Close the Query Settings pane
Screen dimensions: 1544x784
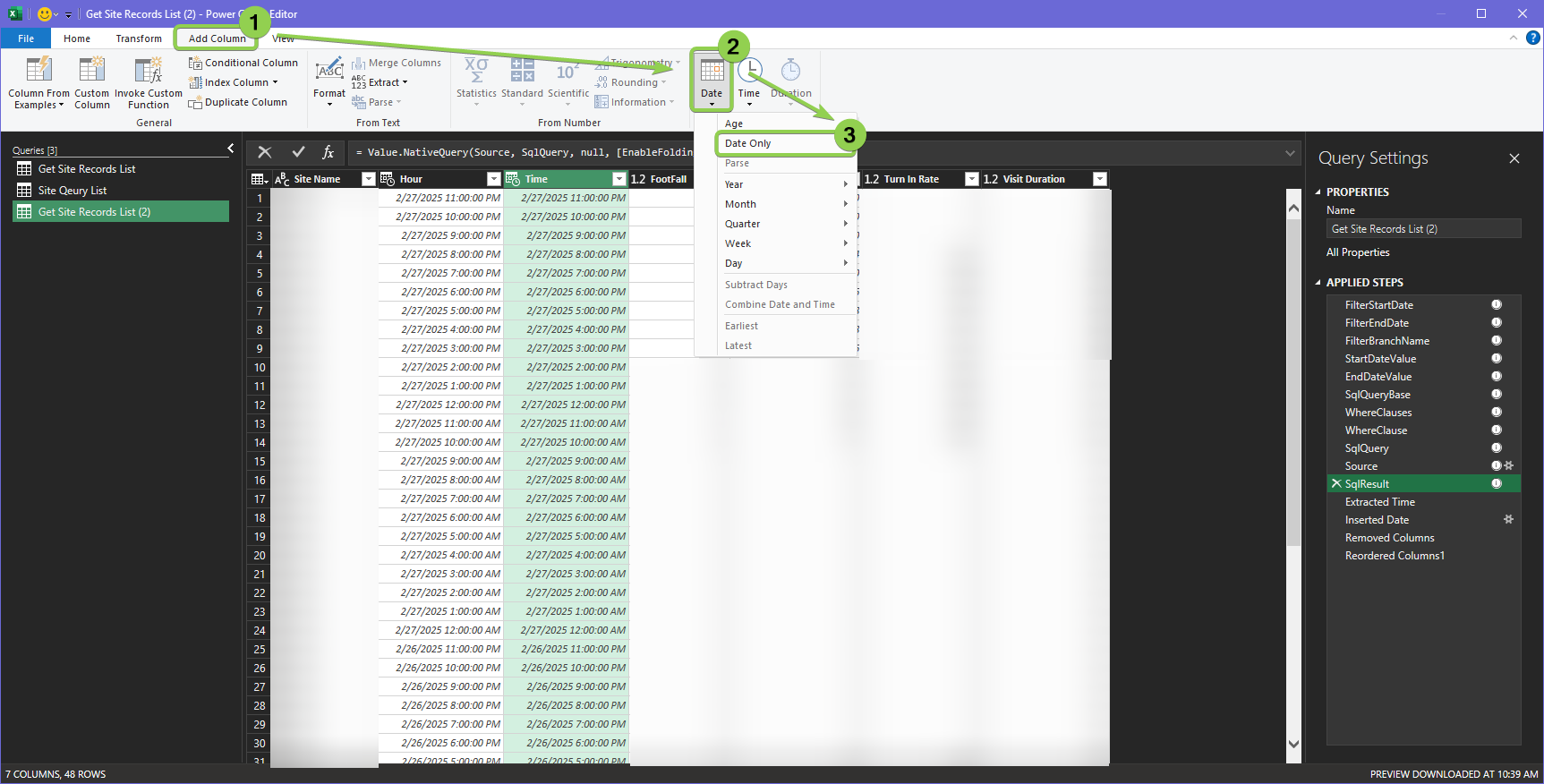1514,158
